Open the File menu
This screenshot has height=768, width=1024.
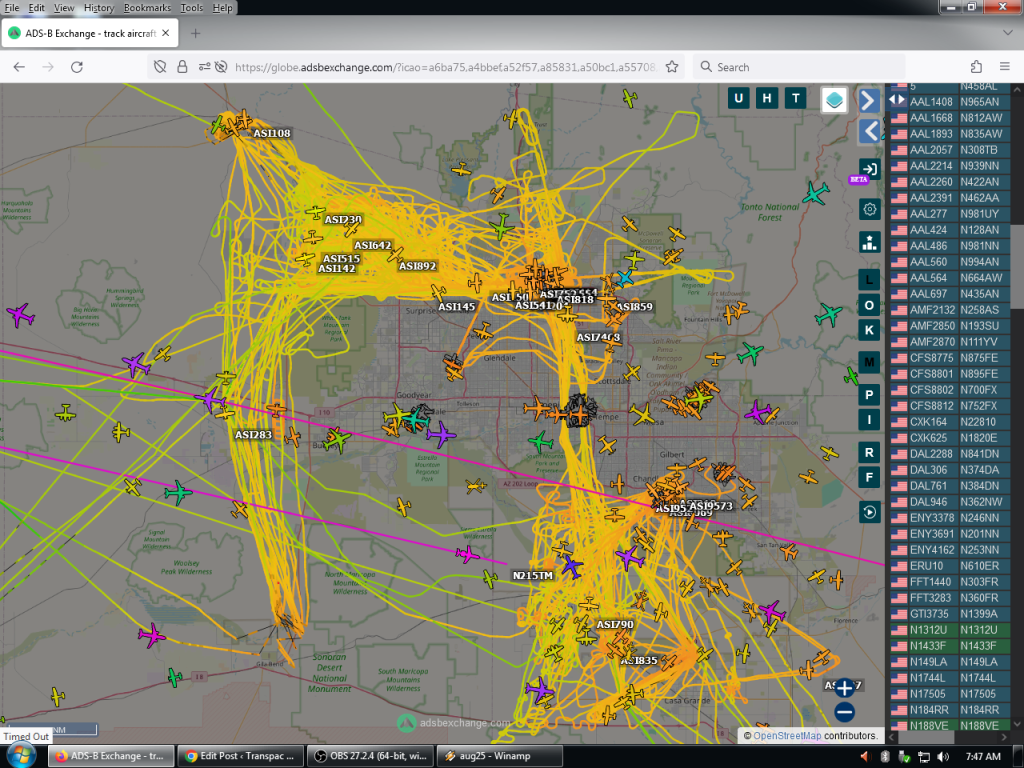click(x=12, y=8)
